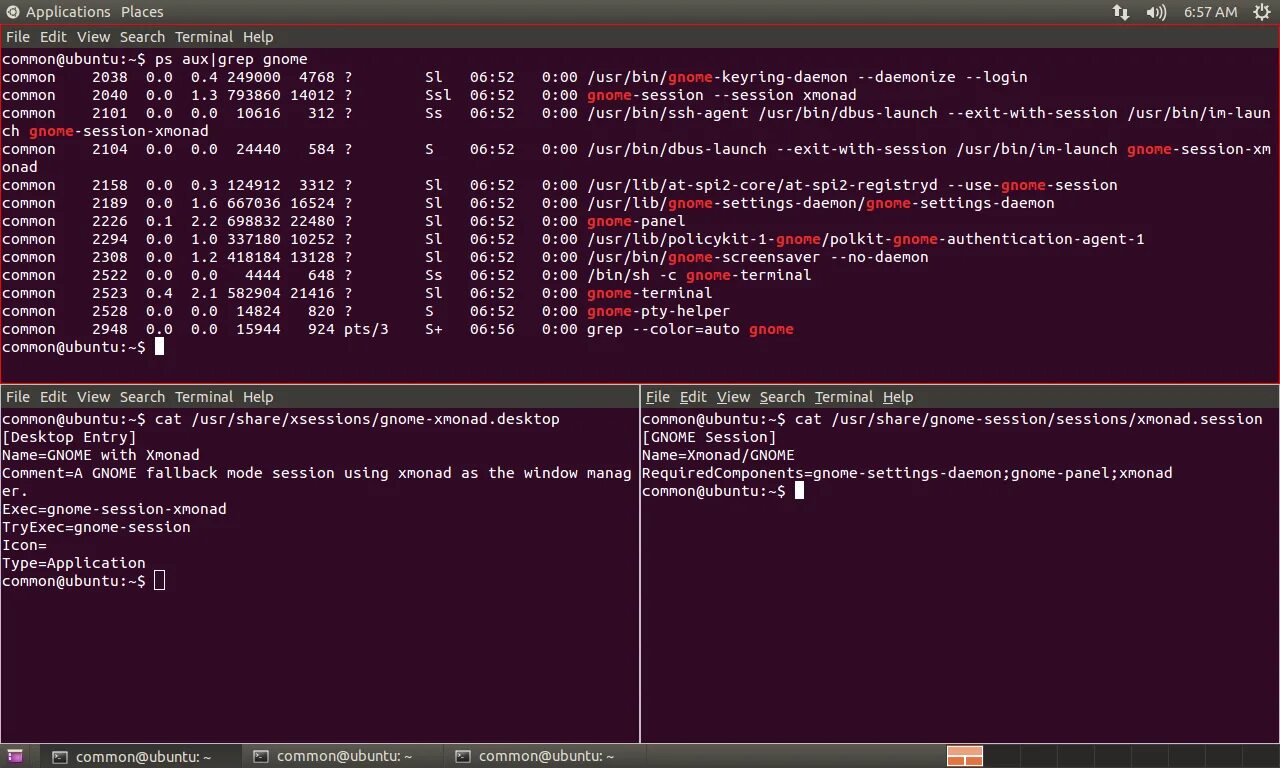Click the RequiredComponents line
The image size is (1280, 768).
pos(907,473)
